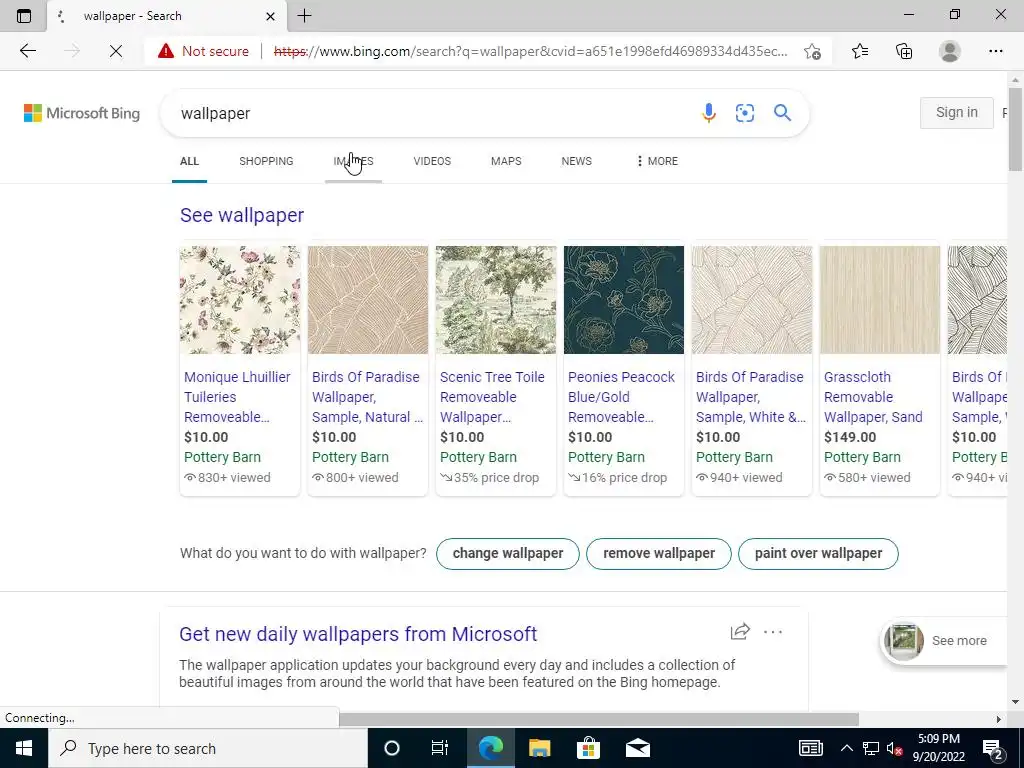Open the See wallpaper heading link
1024x768 pixels.
click(242, 215)
